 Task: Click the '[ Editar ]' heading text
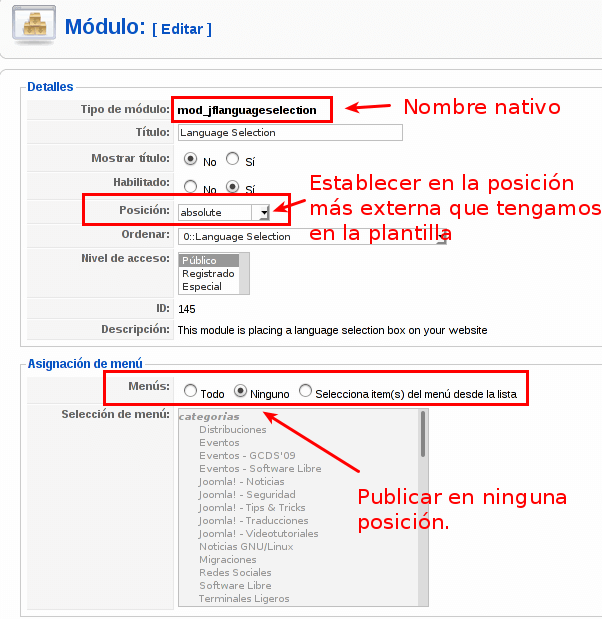(182, 29)
